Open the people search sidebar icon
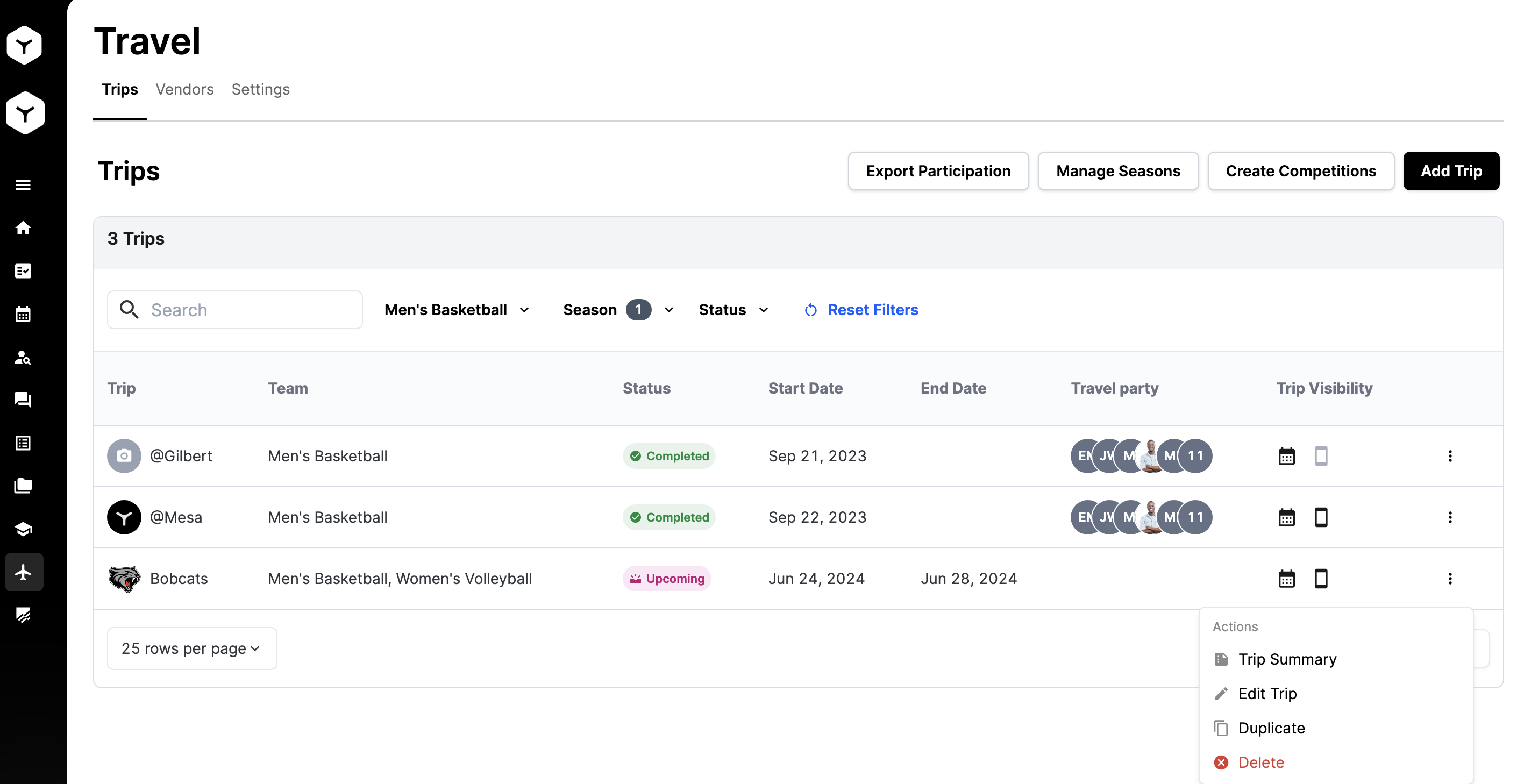This screenshot has height=784, width=1517. pos(23,357)
